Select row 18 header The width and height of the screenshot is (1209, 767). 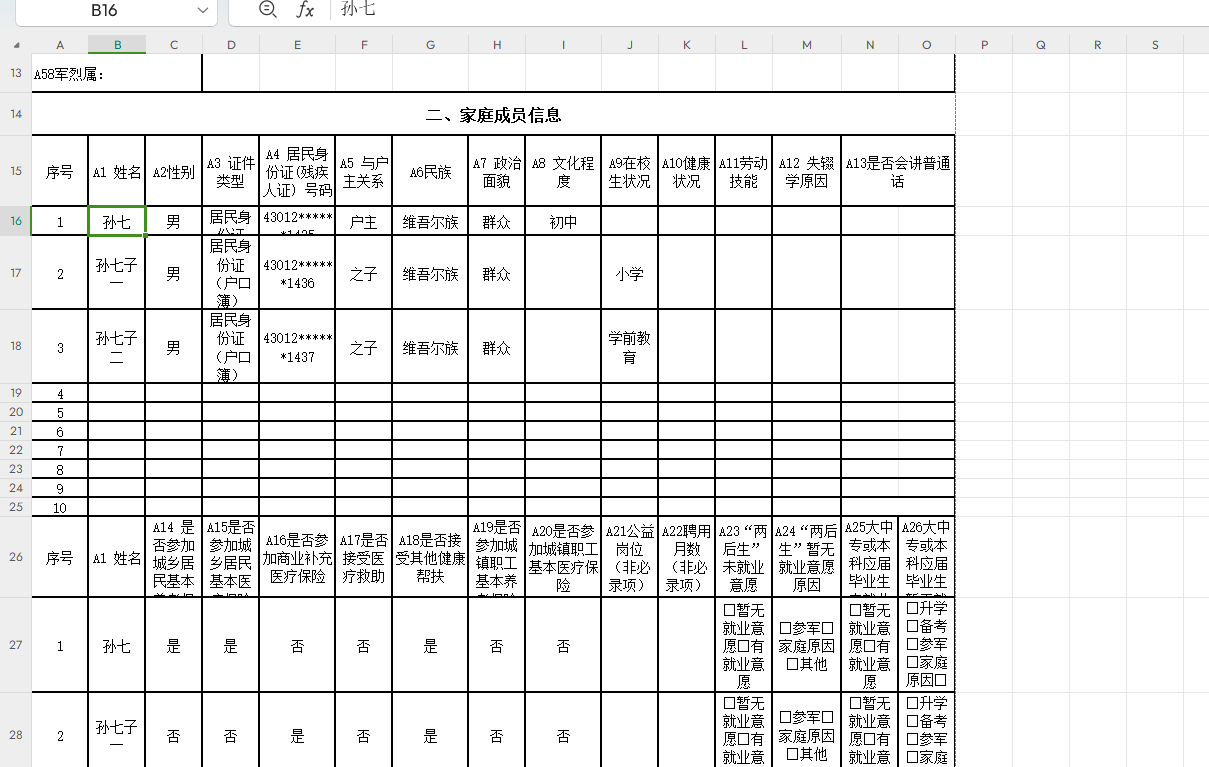(x=16, y=347)
